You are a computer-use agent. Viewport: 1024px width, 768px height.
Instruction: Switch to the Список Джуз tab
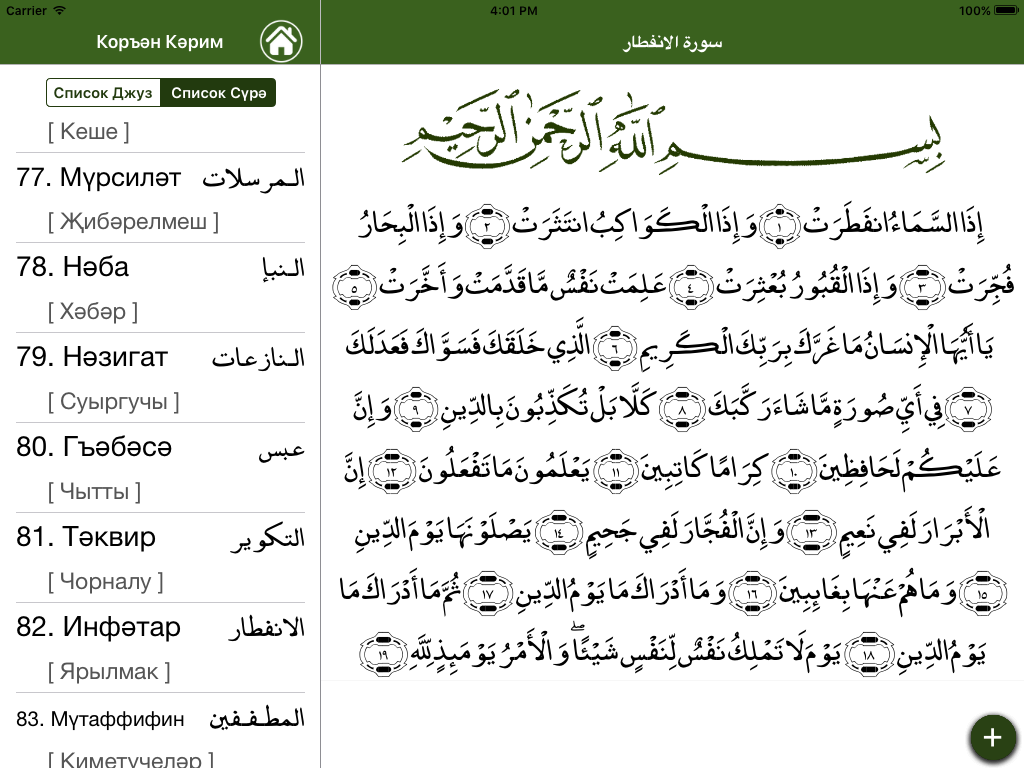tap(103, 93)
